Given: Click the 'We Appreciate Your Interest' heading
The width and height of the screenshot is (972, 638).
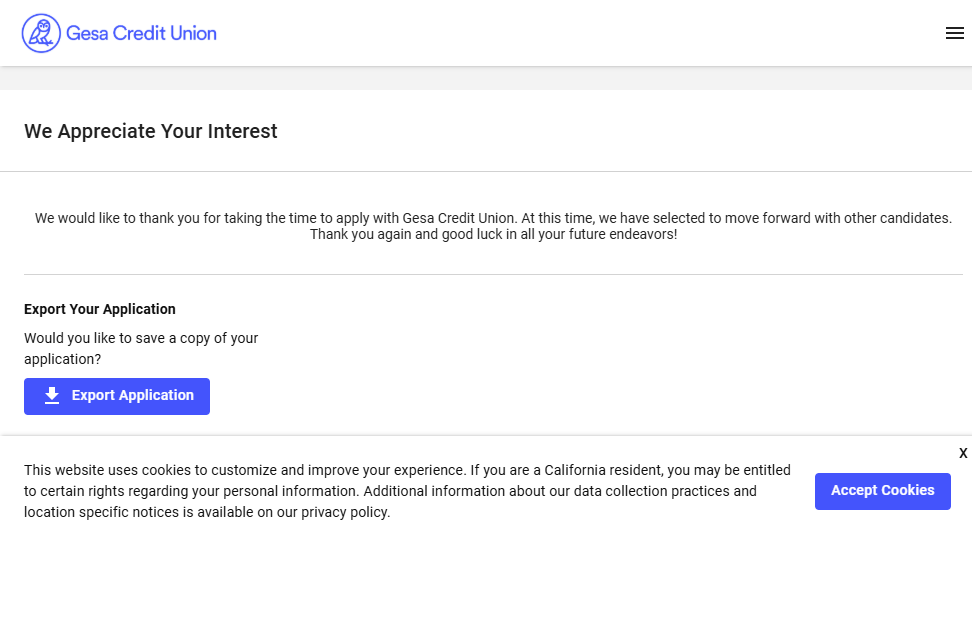Looking at the screenshot, I should pos(151,131).
